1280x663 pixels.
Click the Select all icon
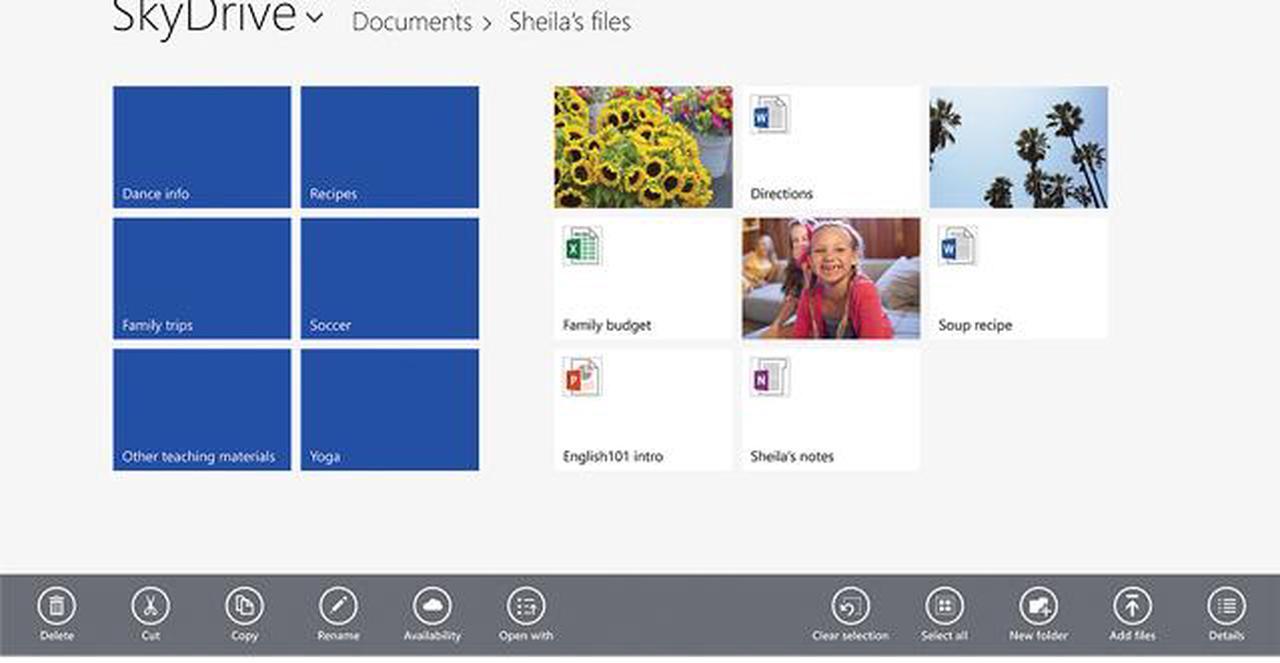click(x=944, y=606)
